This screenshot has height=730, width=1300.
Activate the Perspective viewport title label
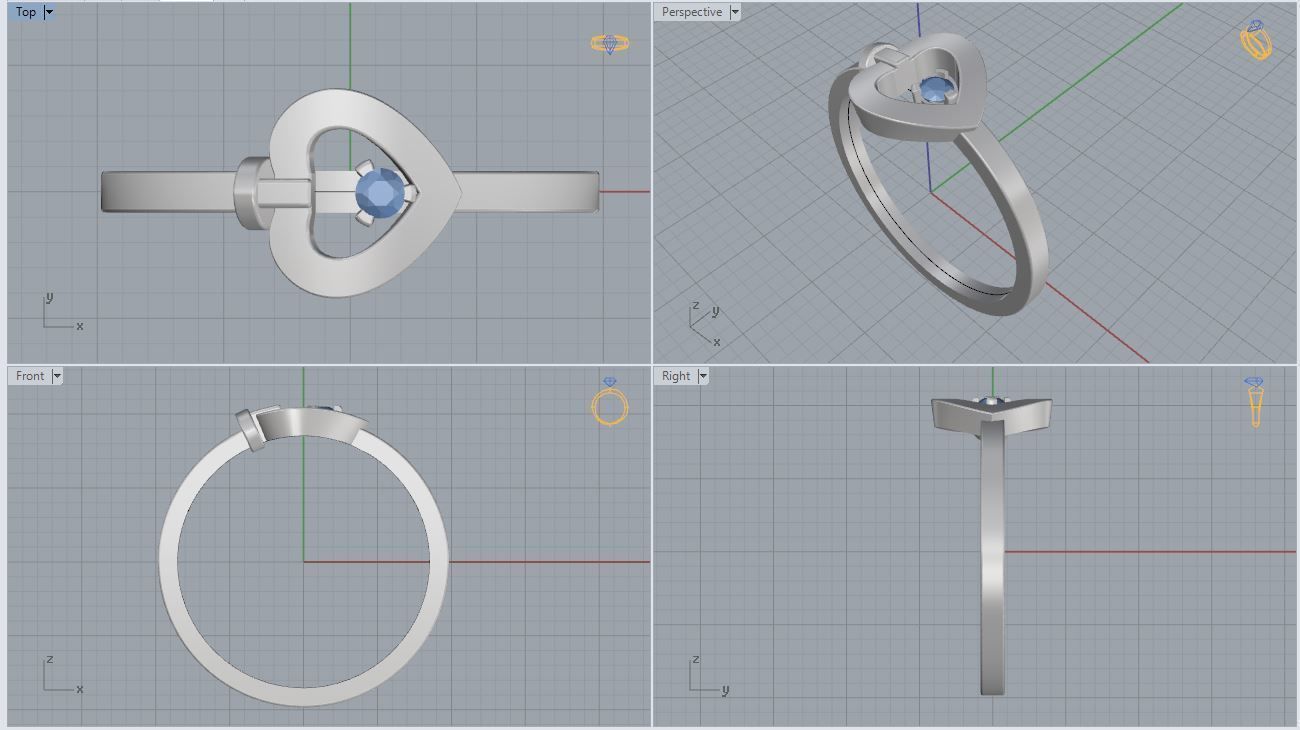[692, 12]
